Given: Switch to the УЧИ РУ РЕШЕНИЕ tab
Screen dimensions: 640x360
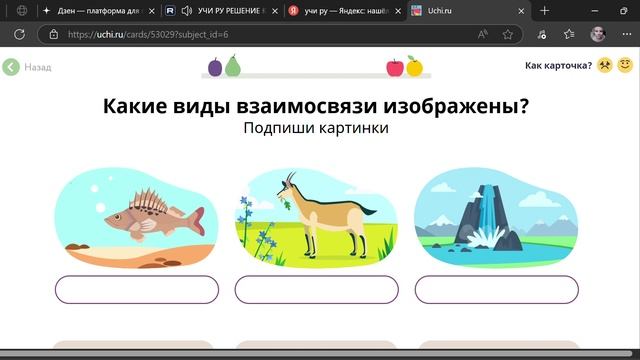Looking at the screenshot, I should pos(222,11).
